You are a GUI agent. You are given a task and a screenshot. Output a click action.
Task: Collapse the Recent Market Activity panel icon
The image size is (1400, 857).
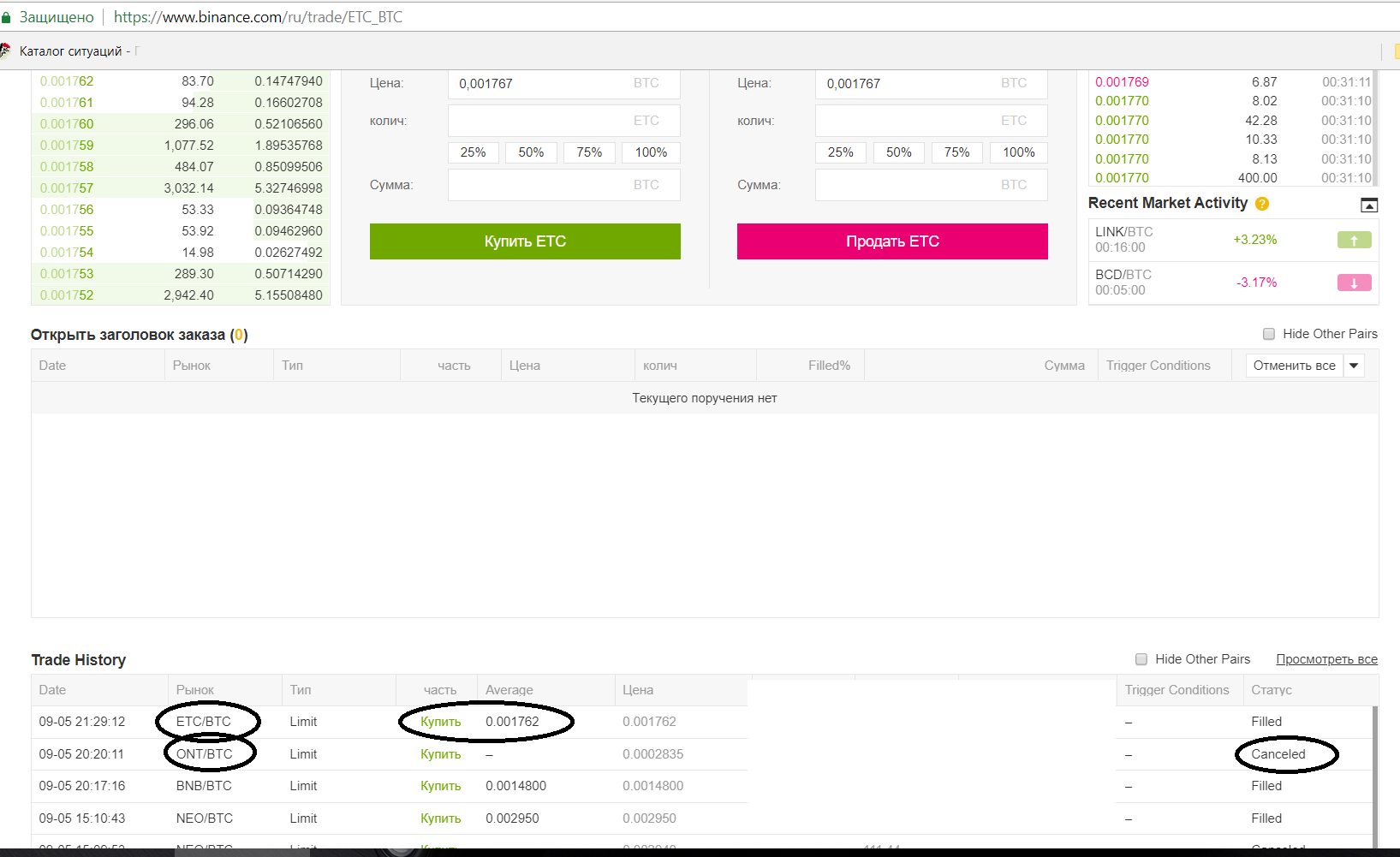tap(1369, 205)
